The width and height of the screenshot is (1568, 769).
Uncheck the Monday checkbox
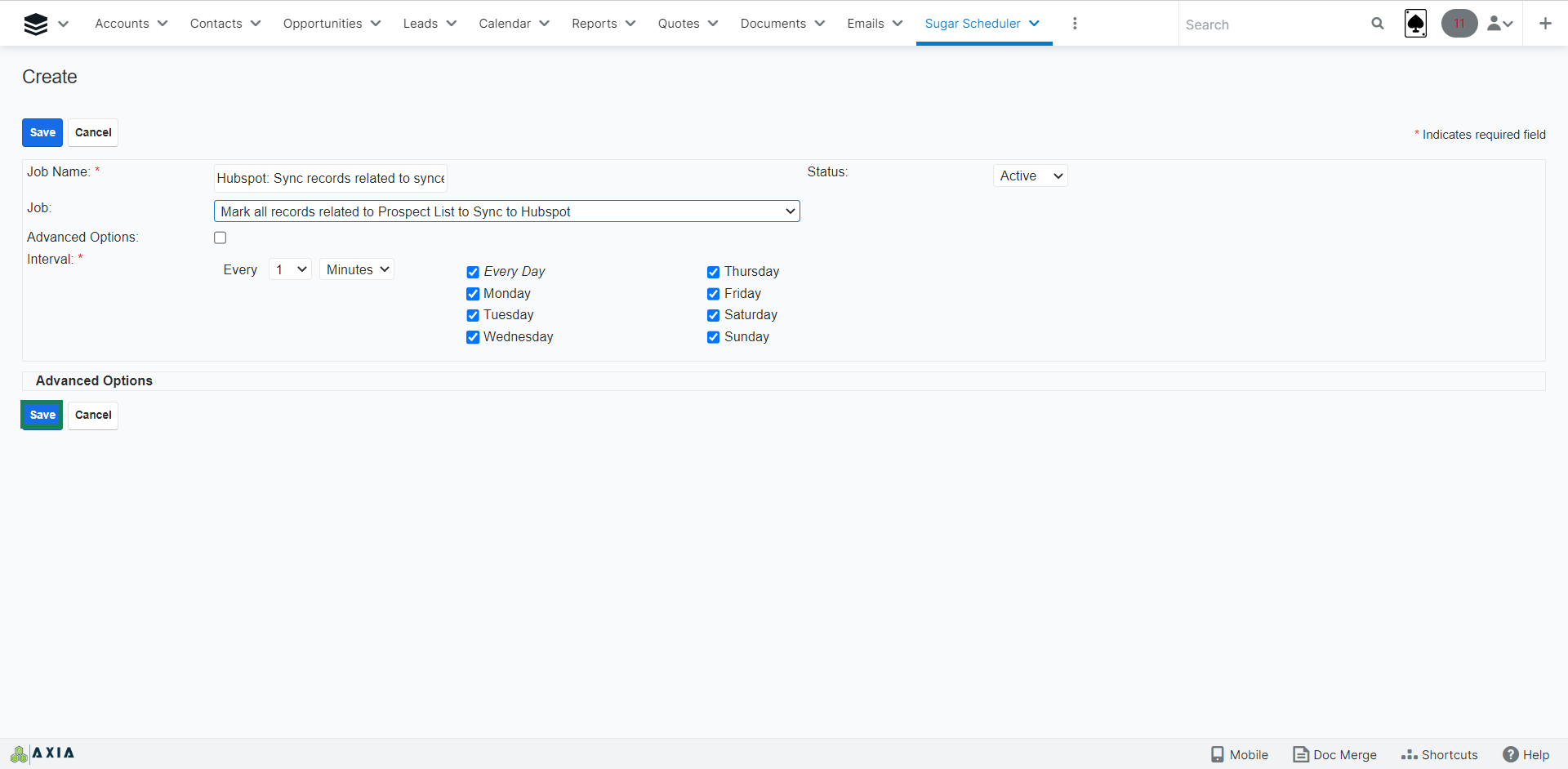point(473,294)
